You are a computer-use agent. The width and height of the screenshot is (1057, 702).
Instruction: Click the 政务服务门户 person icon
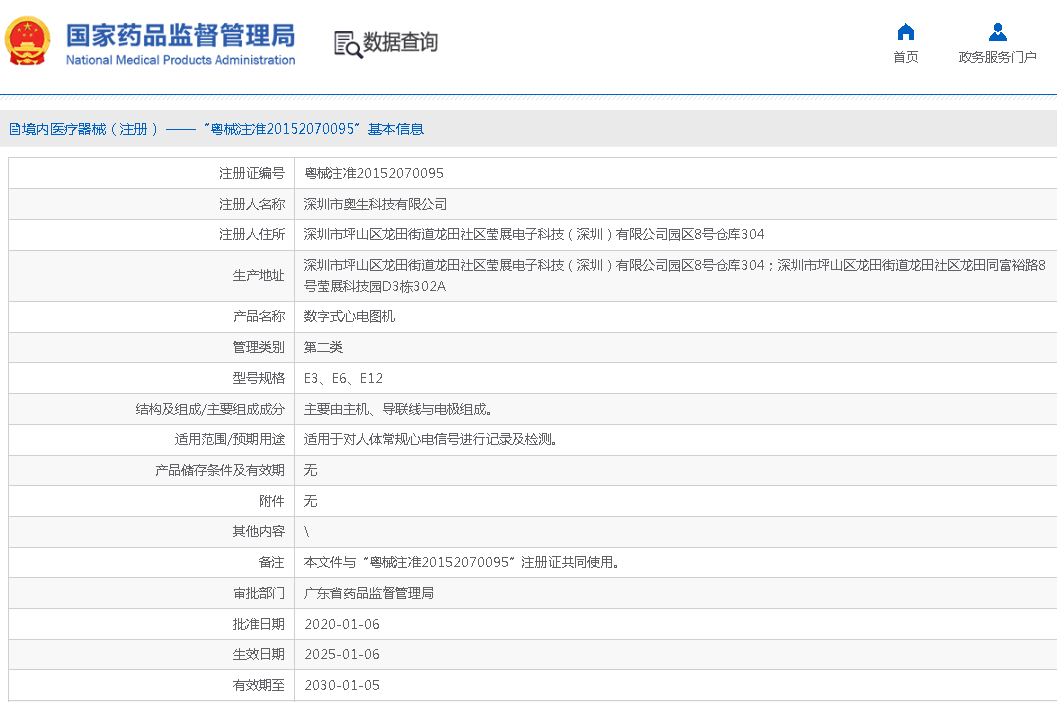(x=997, y=32)
